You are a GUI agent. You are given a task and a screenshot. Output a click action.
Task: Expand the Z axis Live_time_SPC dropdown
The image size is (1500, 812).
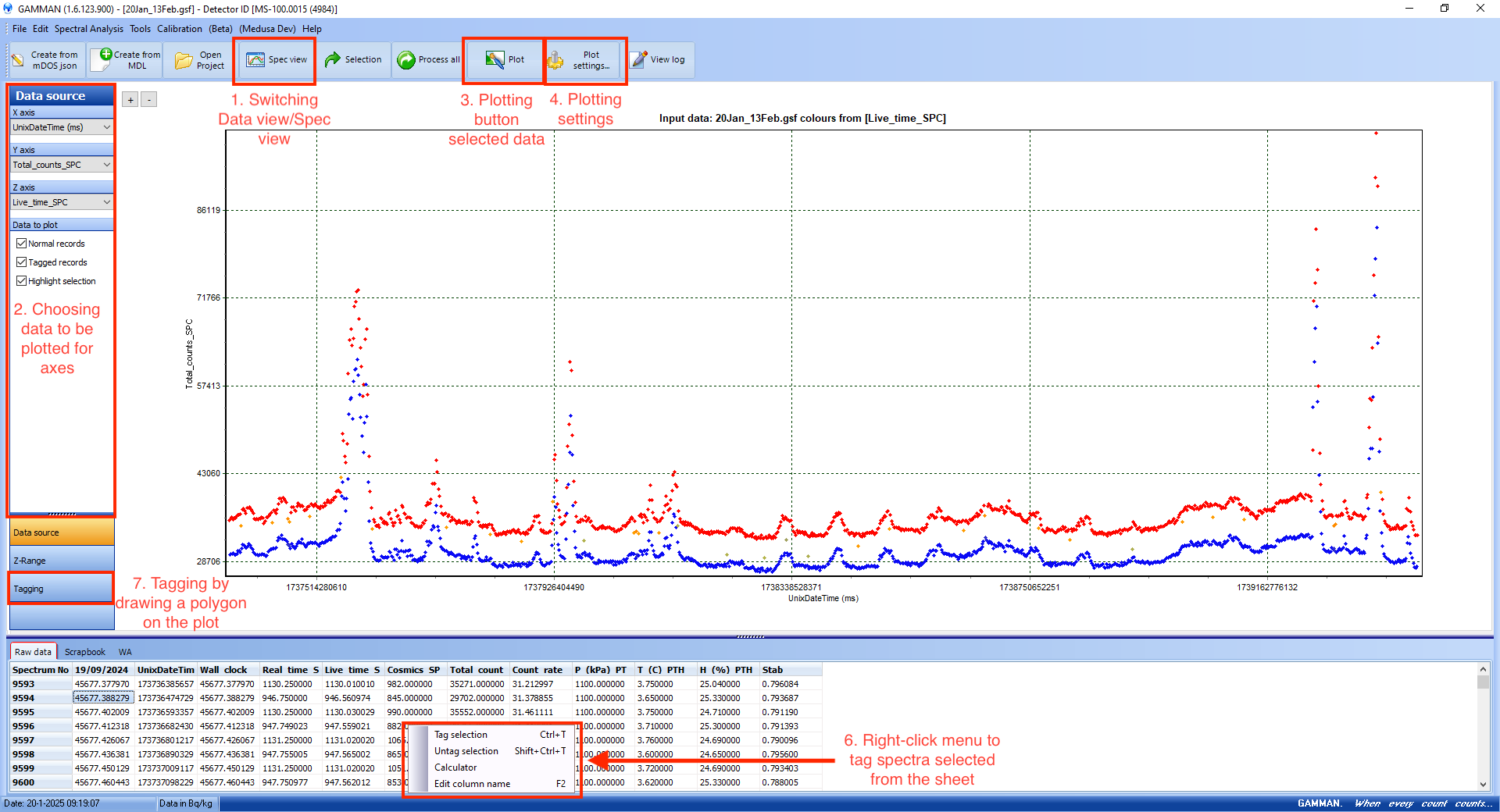pos(106,202)
